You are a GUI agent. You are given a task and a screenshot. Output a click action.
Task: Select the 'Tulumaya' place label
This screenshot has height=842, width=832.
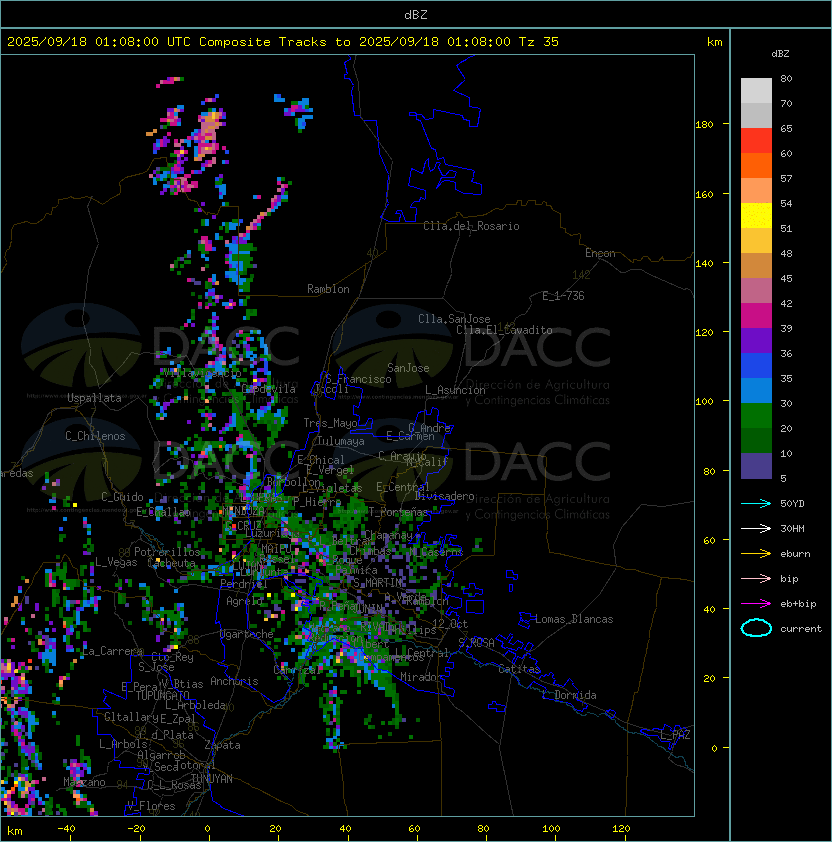[x=341, y=441]
